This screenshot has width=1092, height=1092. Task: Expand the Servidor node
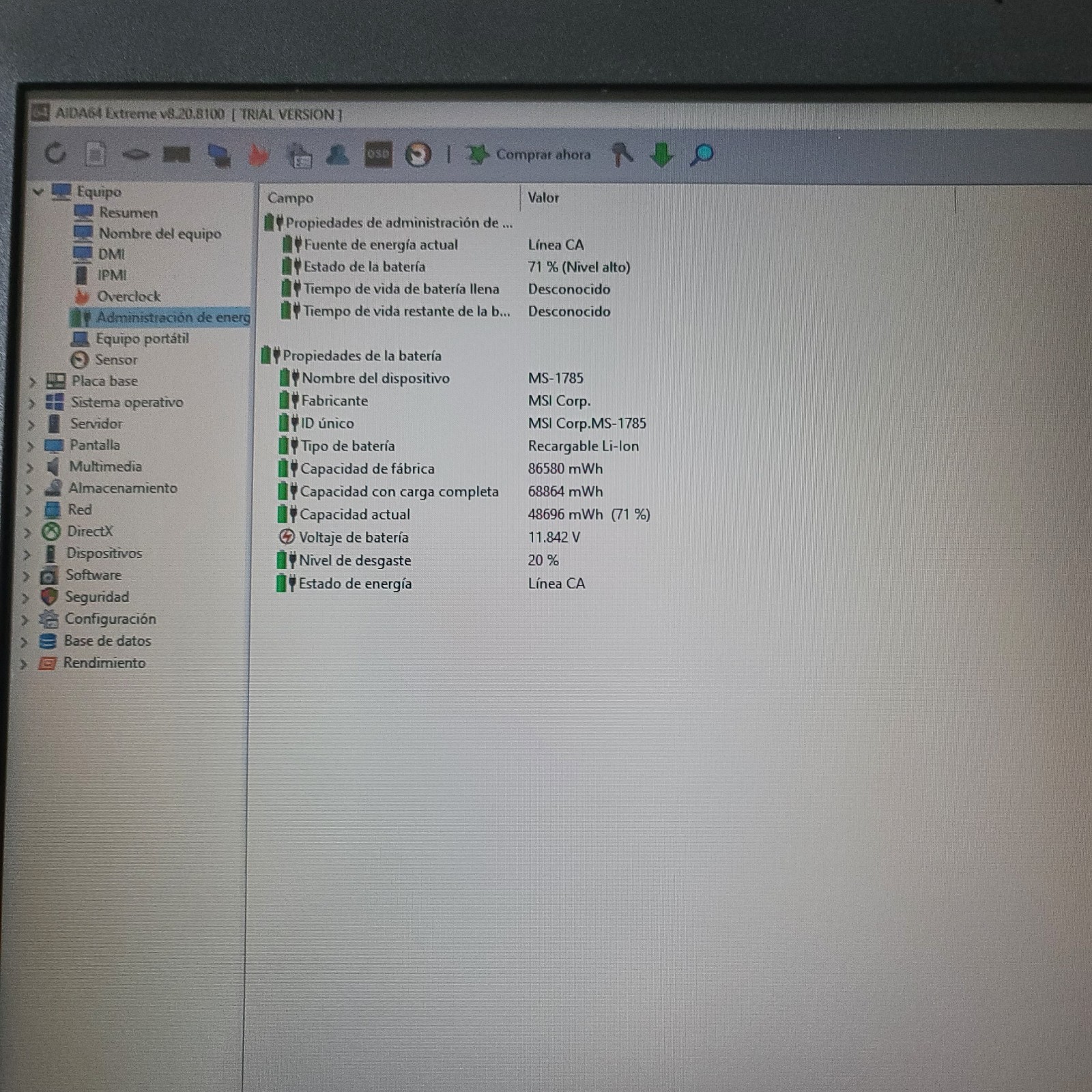pyautogui.click(x=30, y=424)
